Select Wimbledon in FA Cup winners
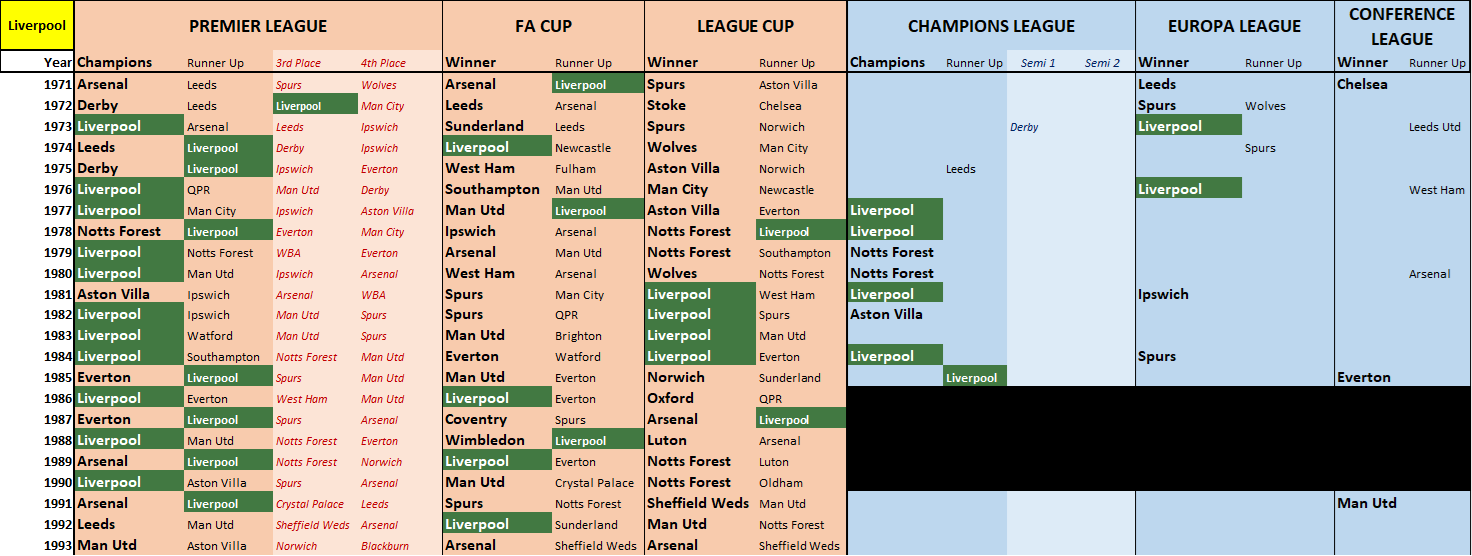The height and width of the screenshot is (556, 1472). (484, 440)
